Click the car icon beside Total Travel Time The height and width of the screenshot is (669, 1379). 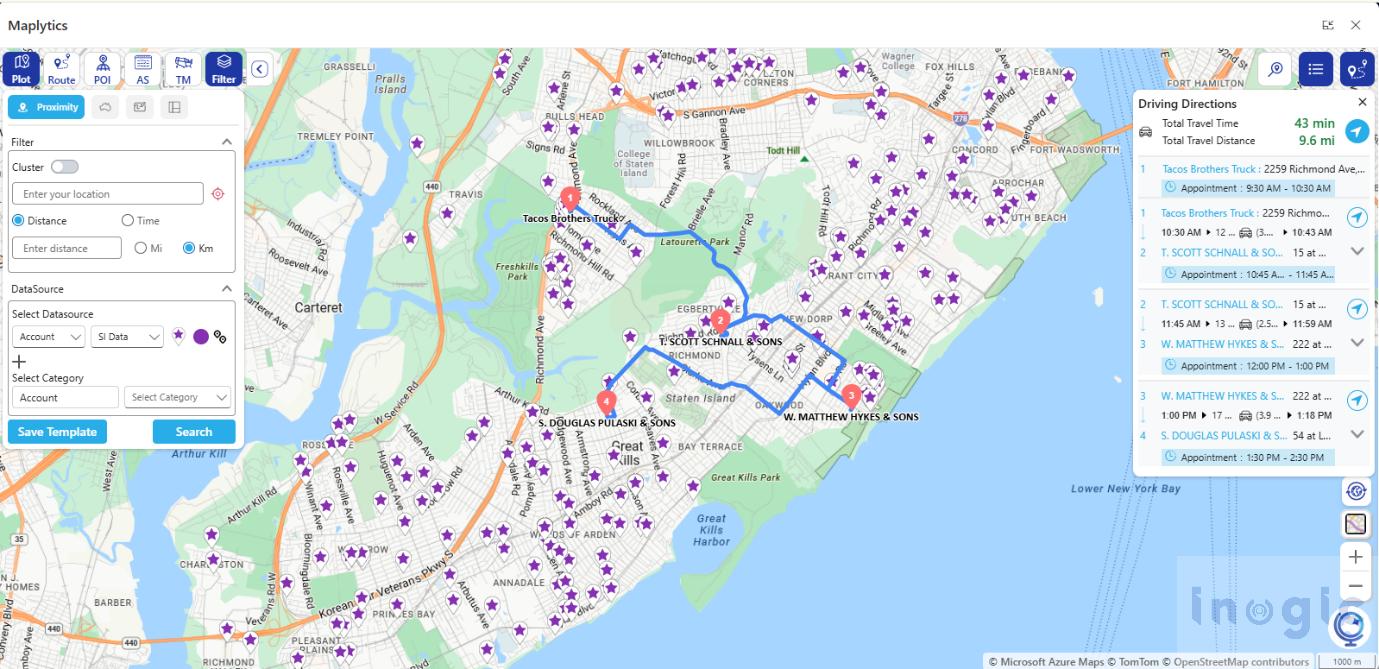click(x=1146, y=132)
